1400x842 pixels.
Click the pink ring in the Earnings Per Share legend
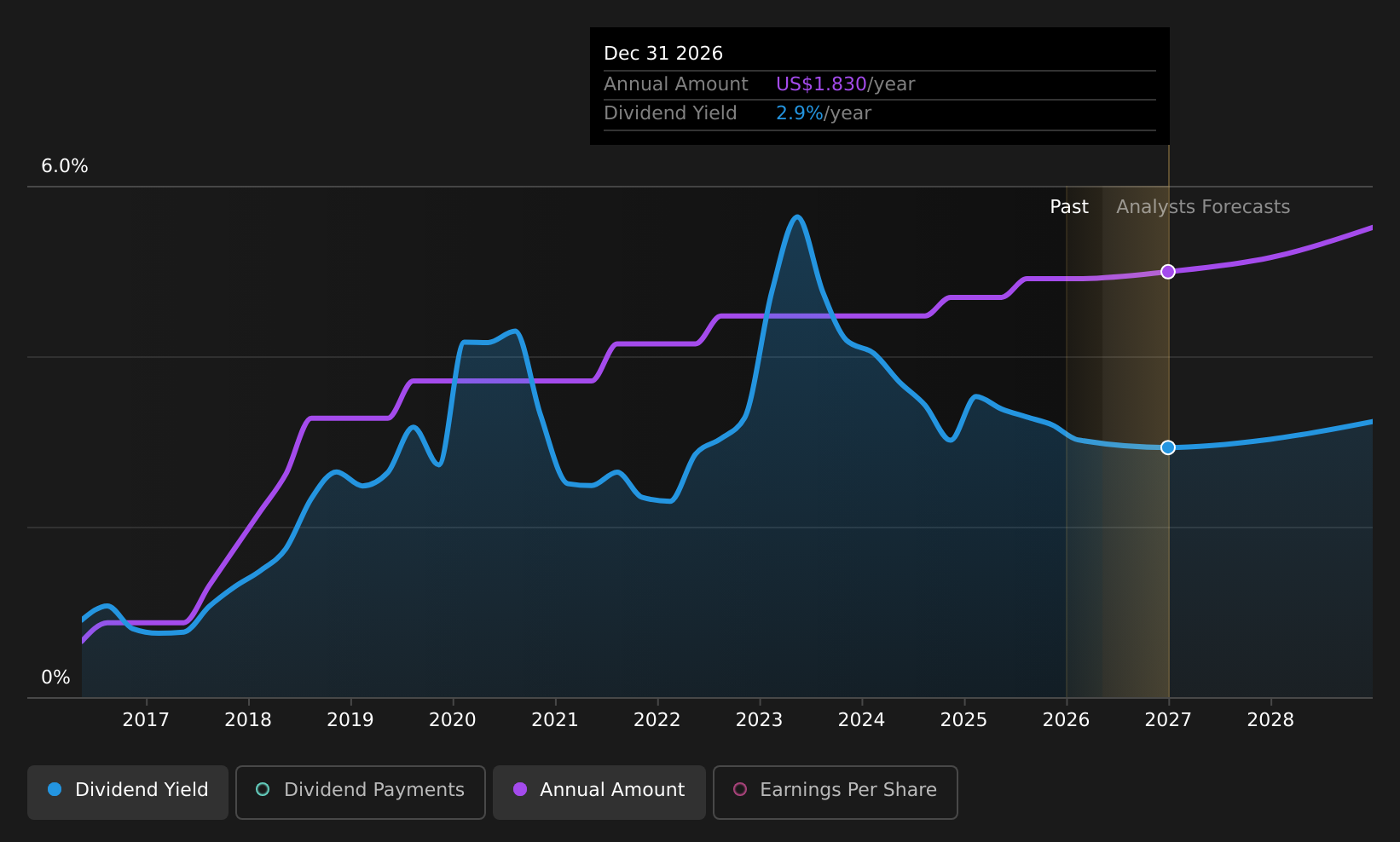pyautogui.click(x=740, y=789)
